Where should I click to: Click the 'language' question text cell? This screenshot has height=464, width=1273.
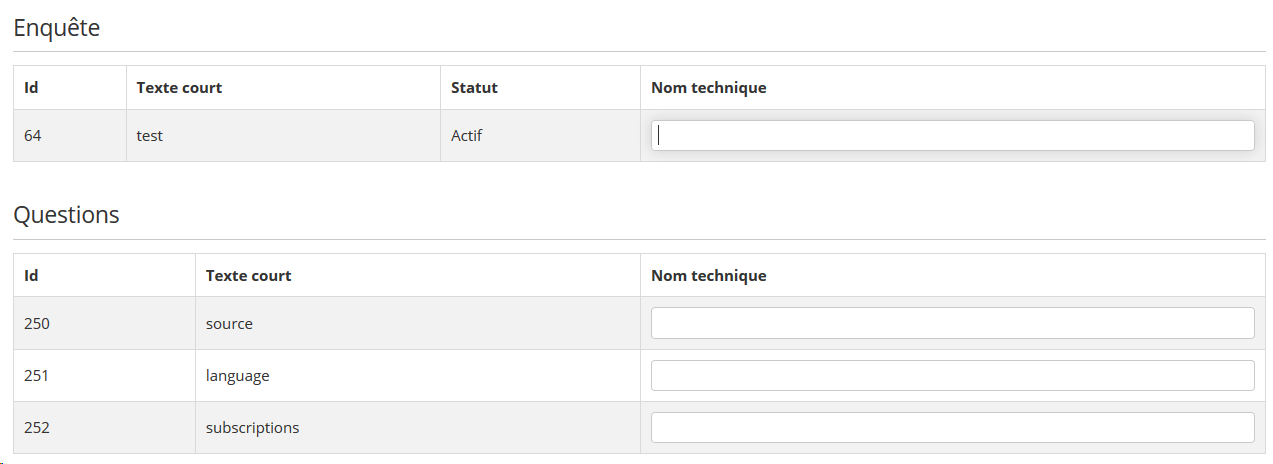(x=238, y=376)
